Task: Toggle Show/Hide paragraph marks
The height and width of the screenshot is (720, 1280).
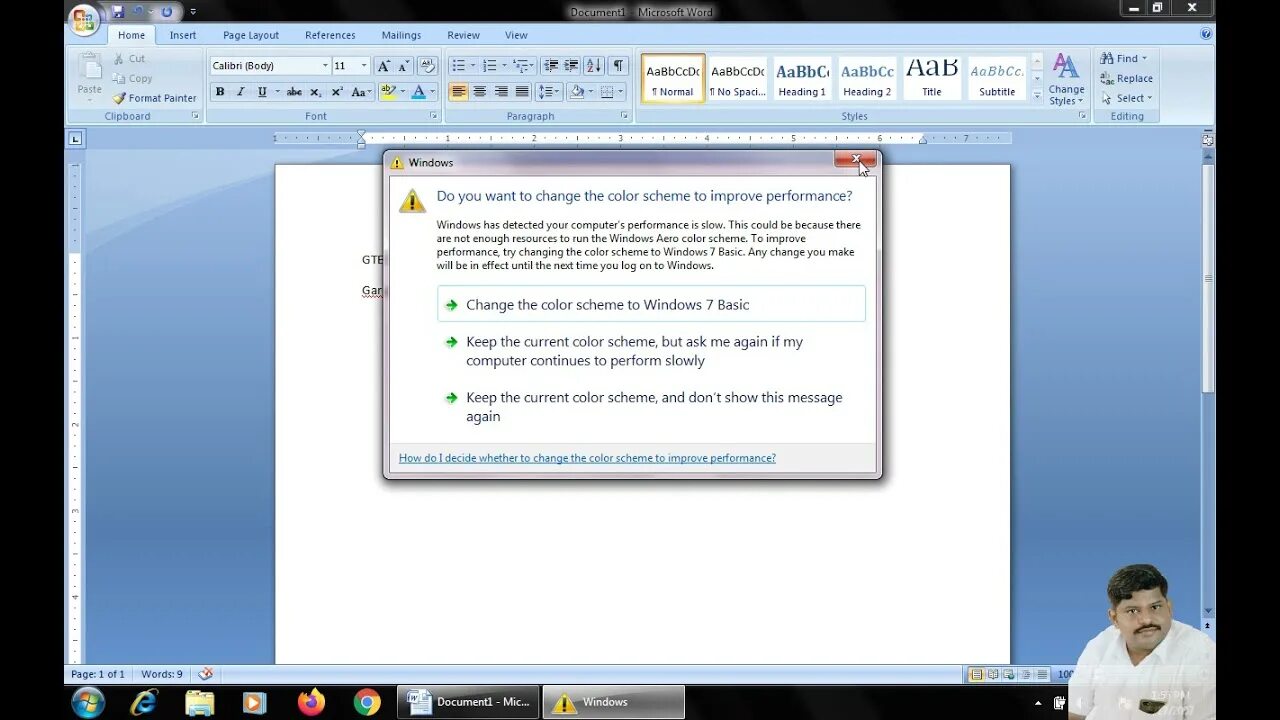Action: point(618,66)
